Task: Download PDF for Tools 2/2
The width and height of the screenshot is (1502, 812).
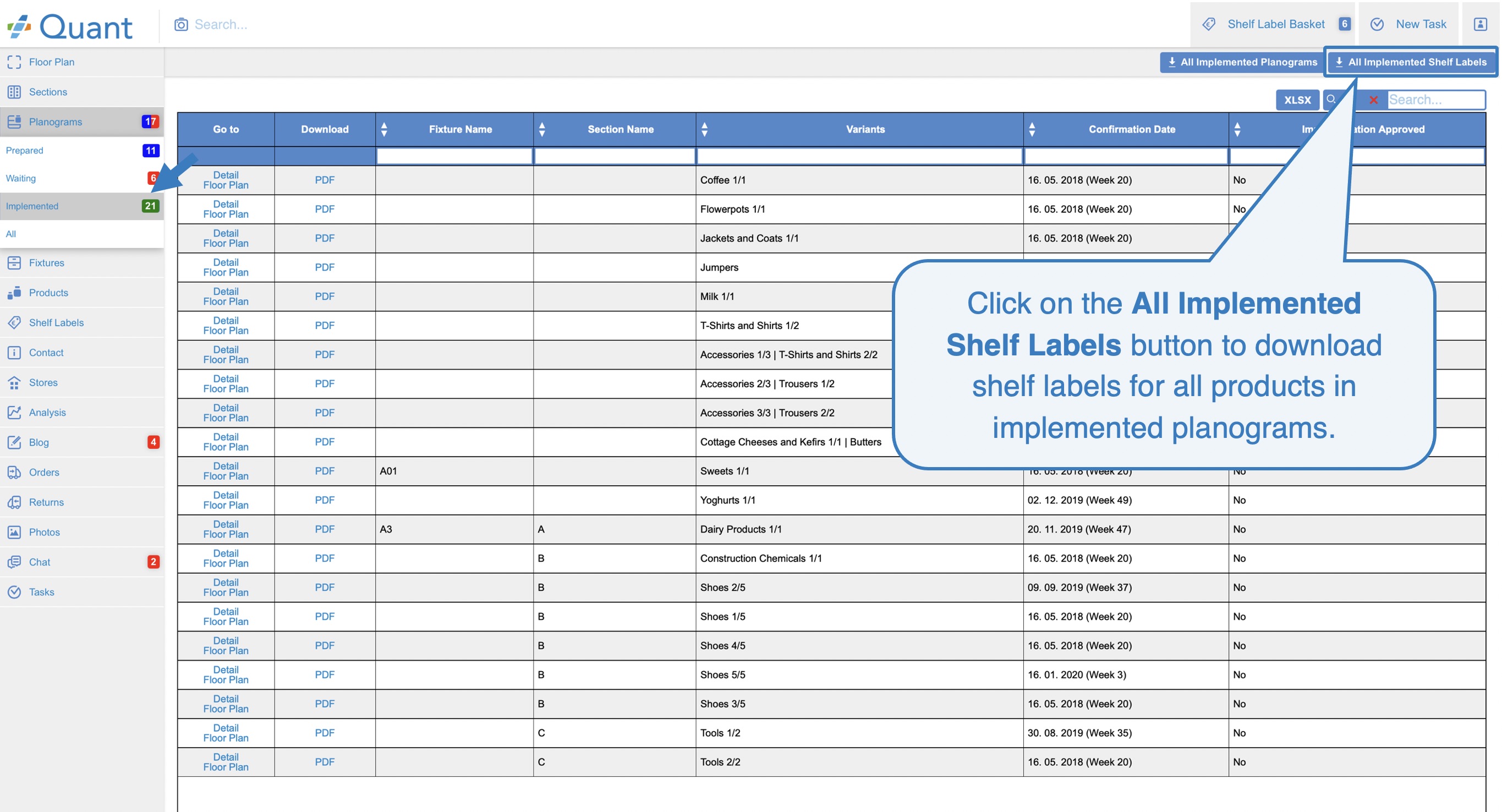Action: (325, 762)
